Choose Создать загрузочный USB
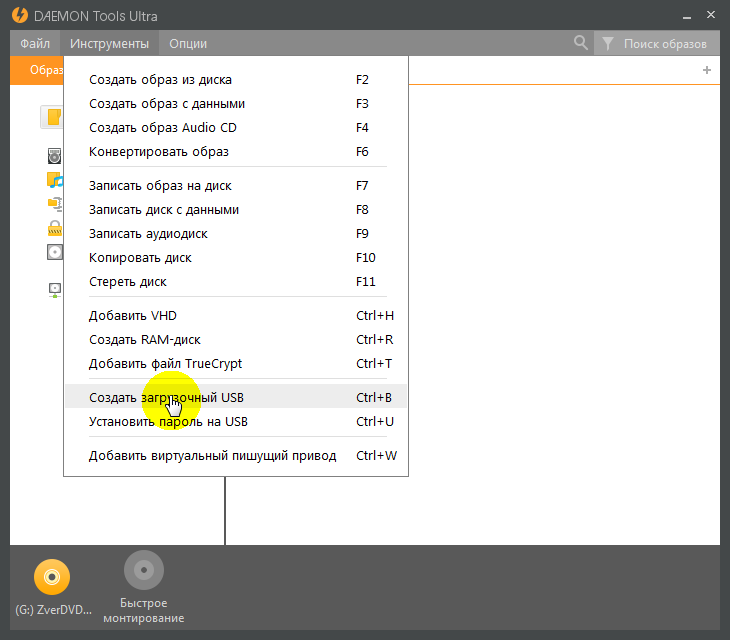 pyautogui.click(x=236, y=397)
